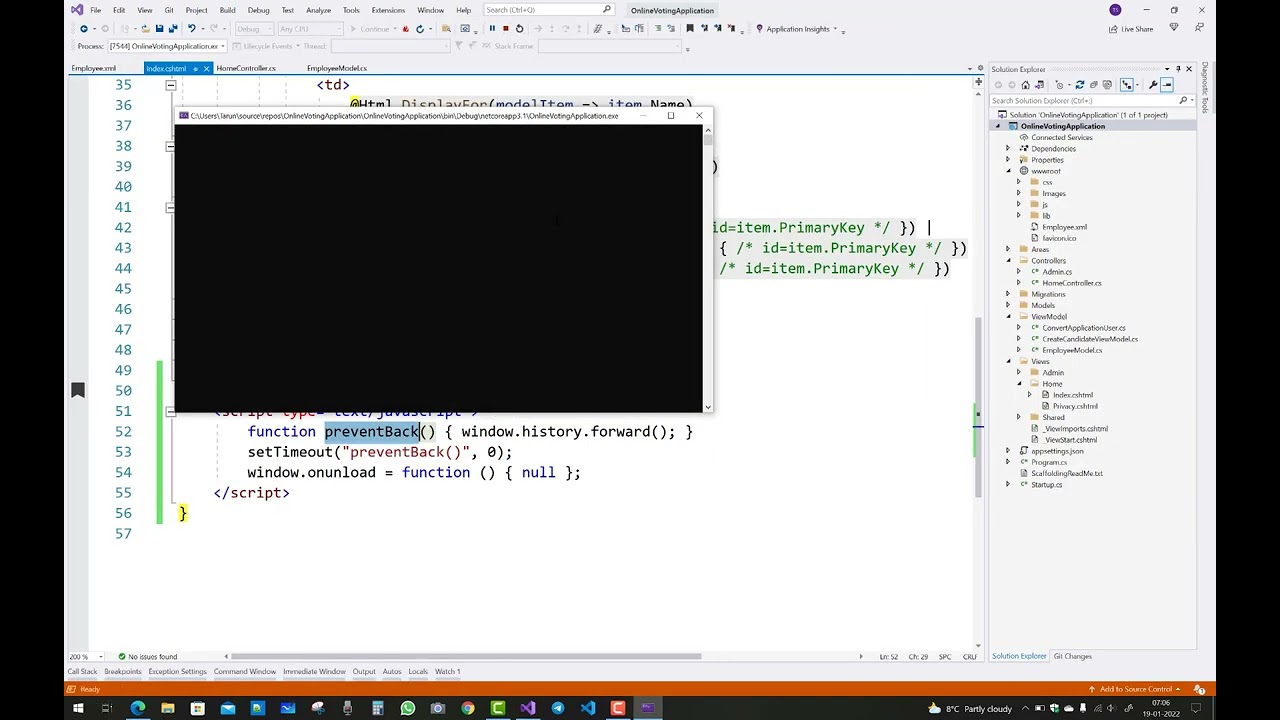Image resolution: width=1280 pixels, height=720 pixels.
Task: Collapse all nodes in Solution Explorer toolbar
Action: tap(1093, 85)
